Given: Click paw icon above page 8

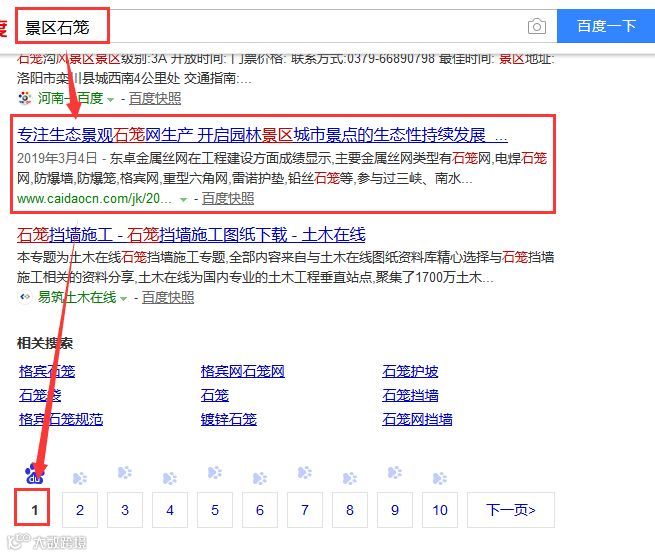Looking at the screenshot, I should click(350, 478).
